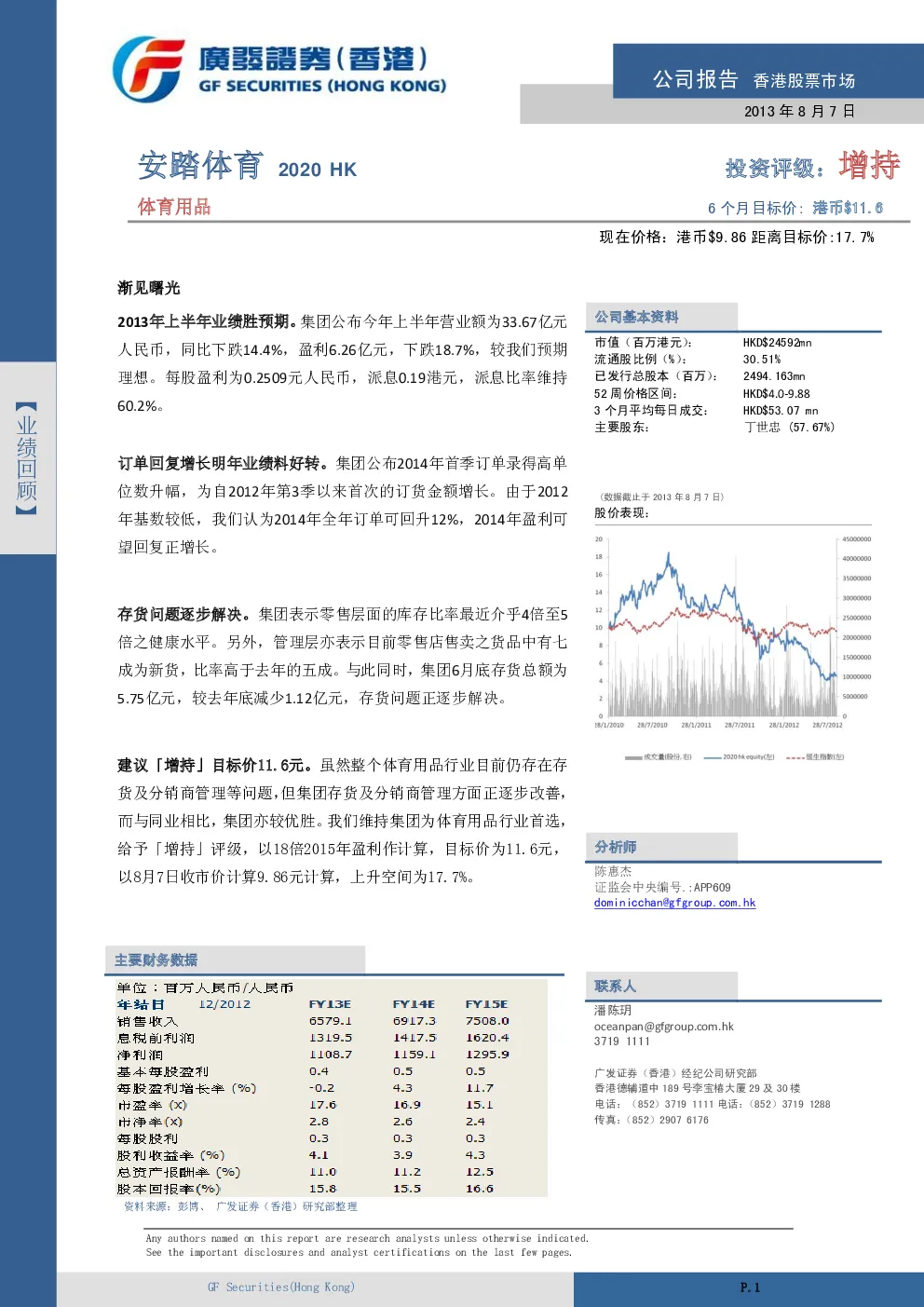Click the oceanpan@gfgroup.com.hk contact email

pos(664,1027)
